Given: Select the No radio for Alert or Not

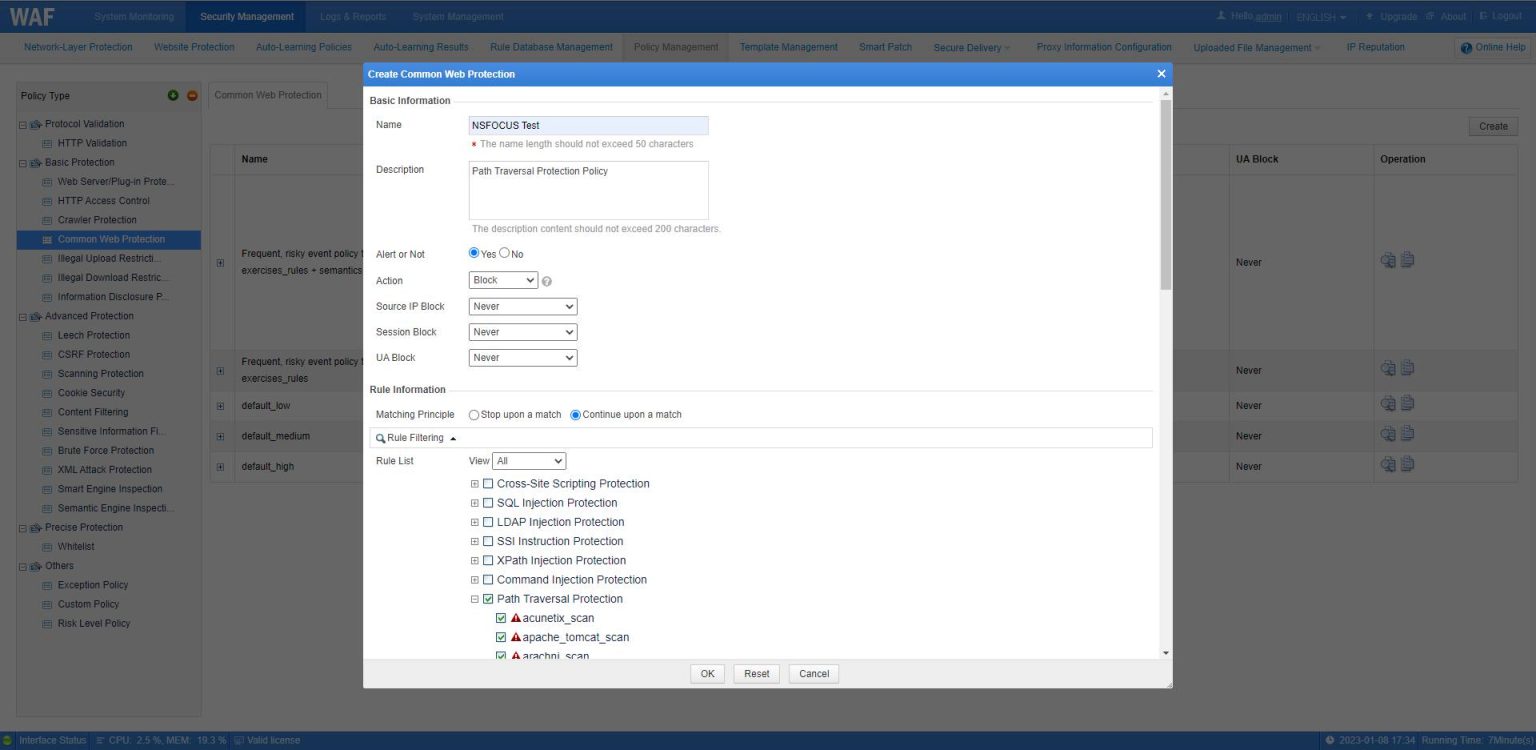Looking at the screenshot, I should (x=505, y=253).
